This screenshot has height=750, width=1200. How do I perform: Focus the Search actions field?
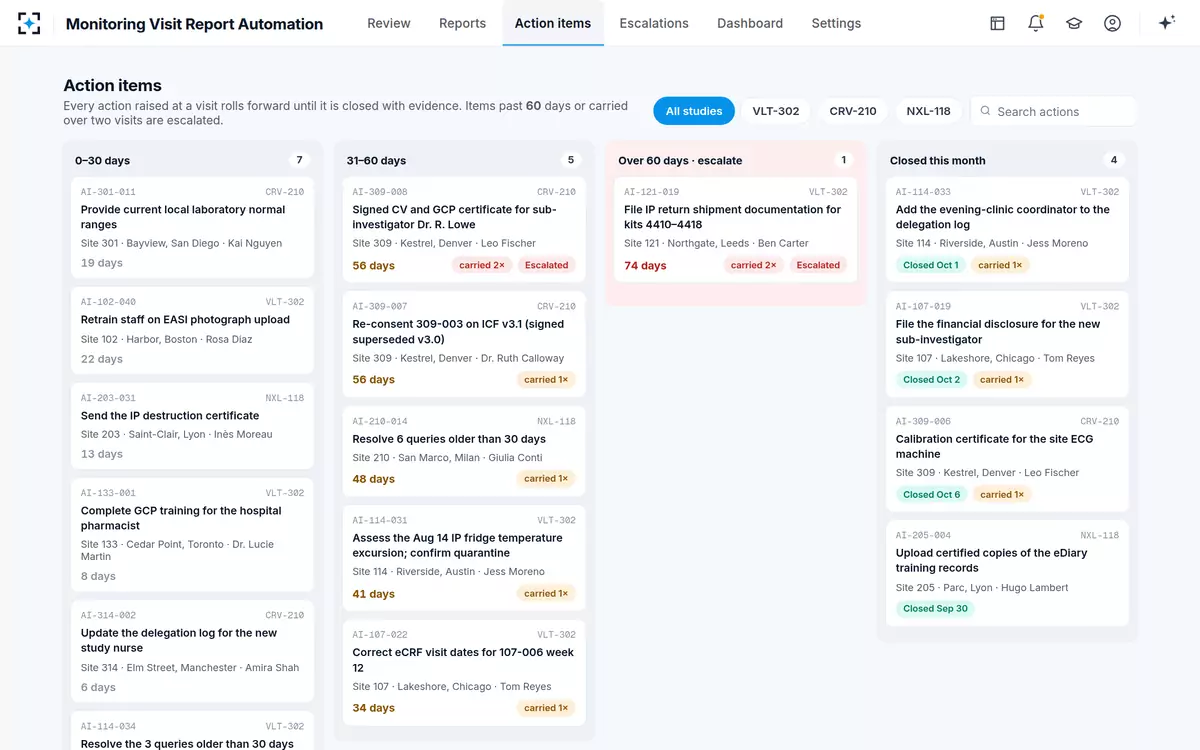(x=1054, y=111)
